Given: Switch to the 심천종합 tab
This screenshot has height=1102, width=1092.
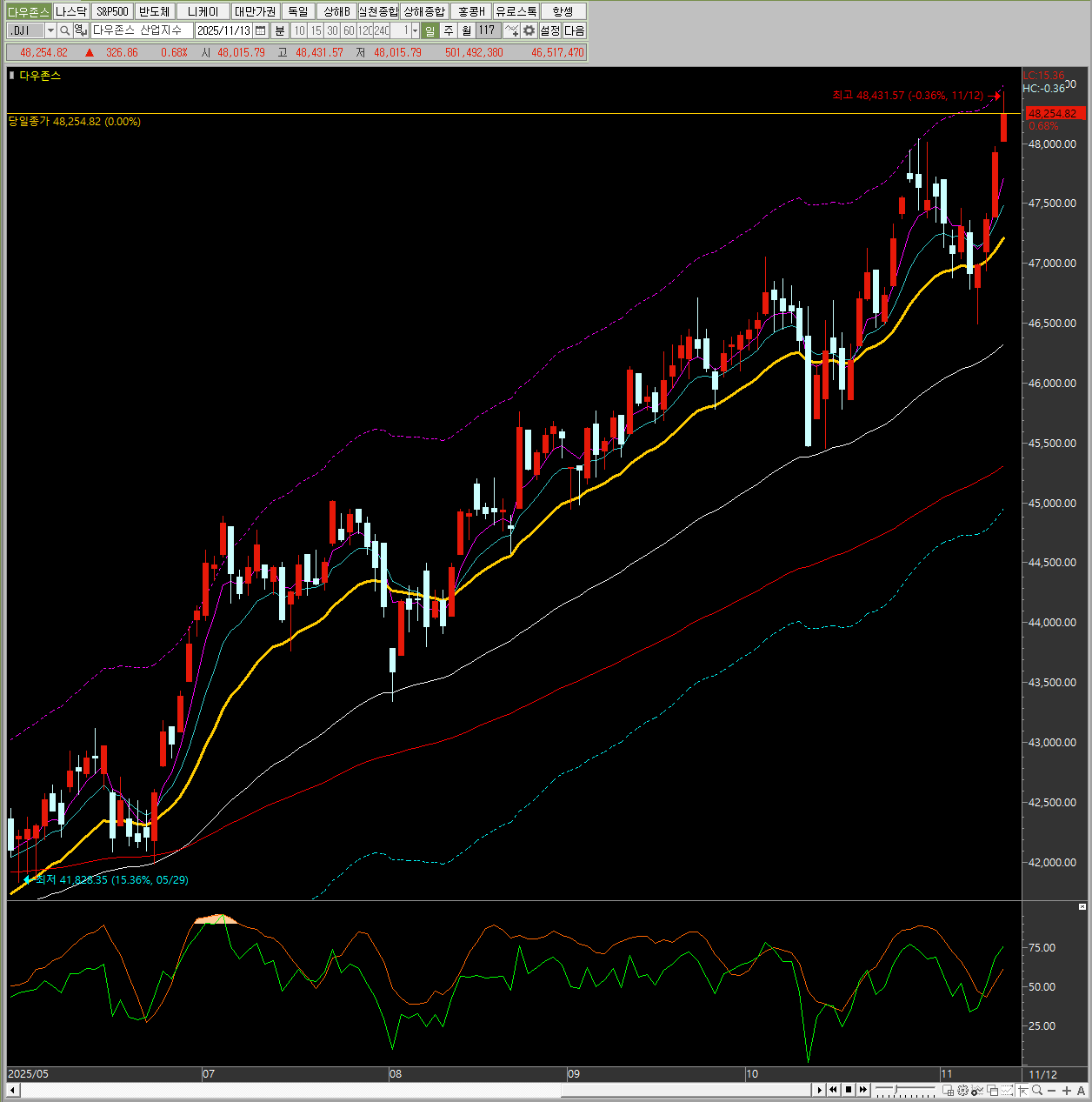Looking at the screenshot, I should pyautogui.click(x=379, y=11).
